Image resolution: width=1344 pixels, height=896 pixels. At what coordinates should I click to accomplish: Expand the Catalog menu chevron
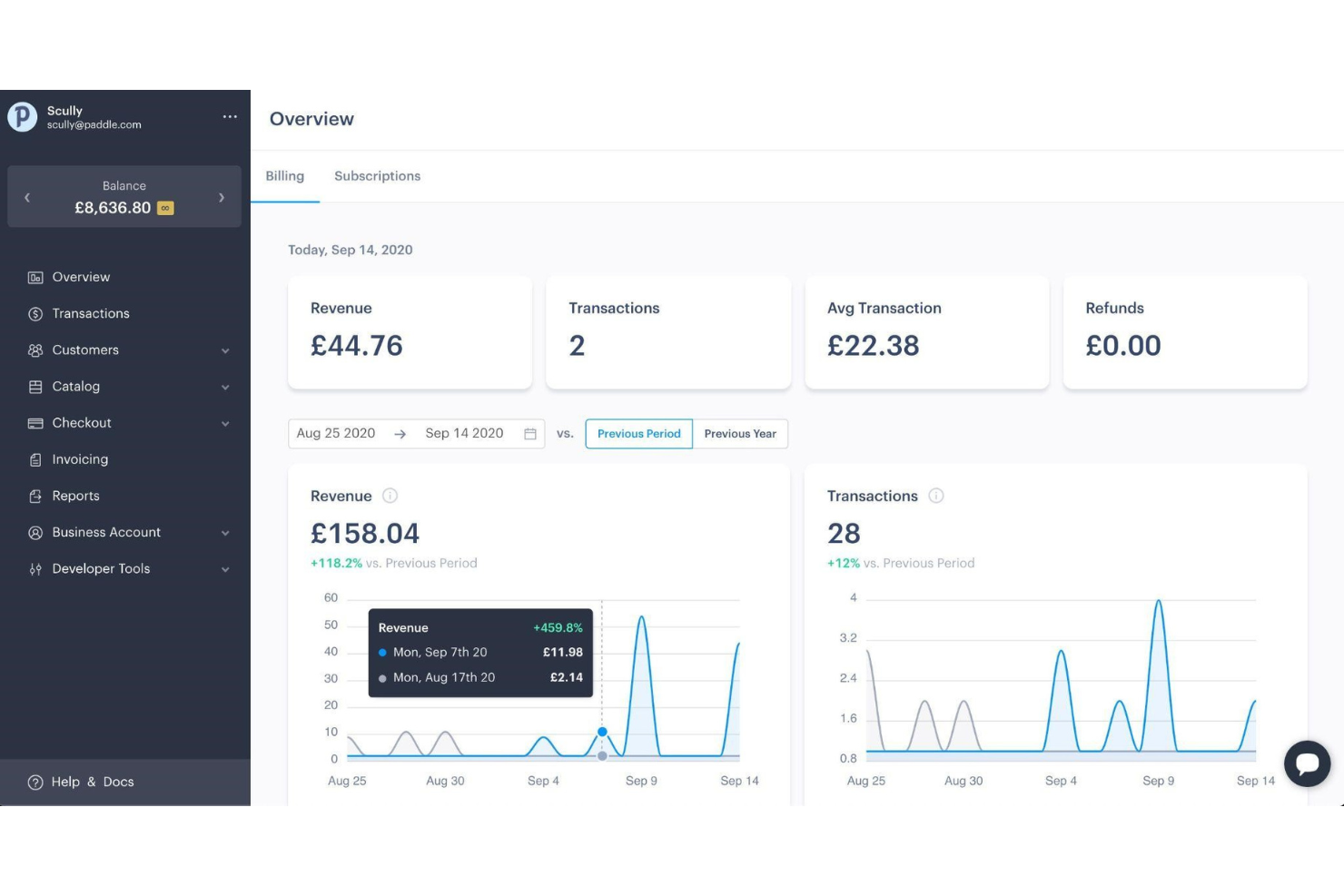pyautogui.click(x=225, y=387)
